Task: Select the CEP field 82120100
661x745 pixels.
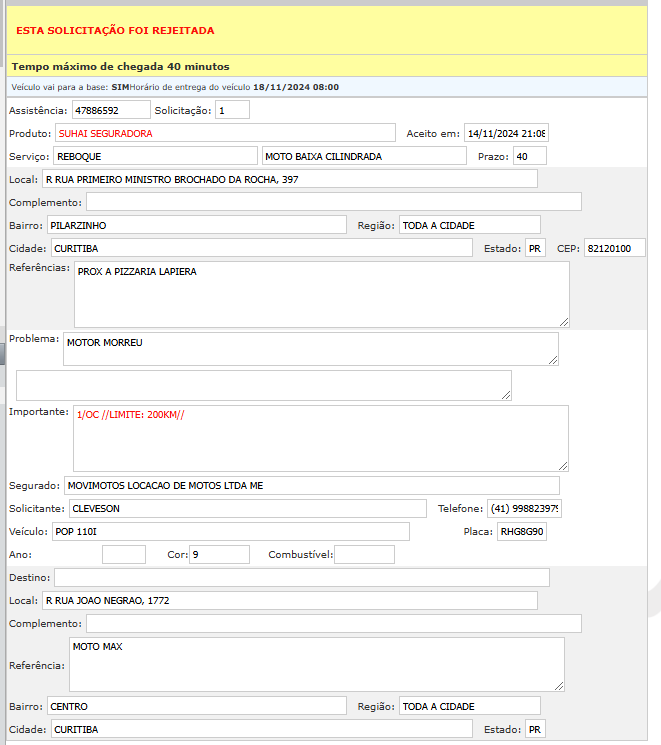Action: [614, 248]
